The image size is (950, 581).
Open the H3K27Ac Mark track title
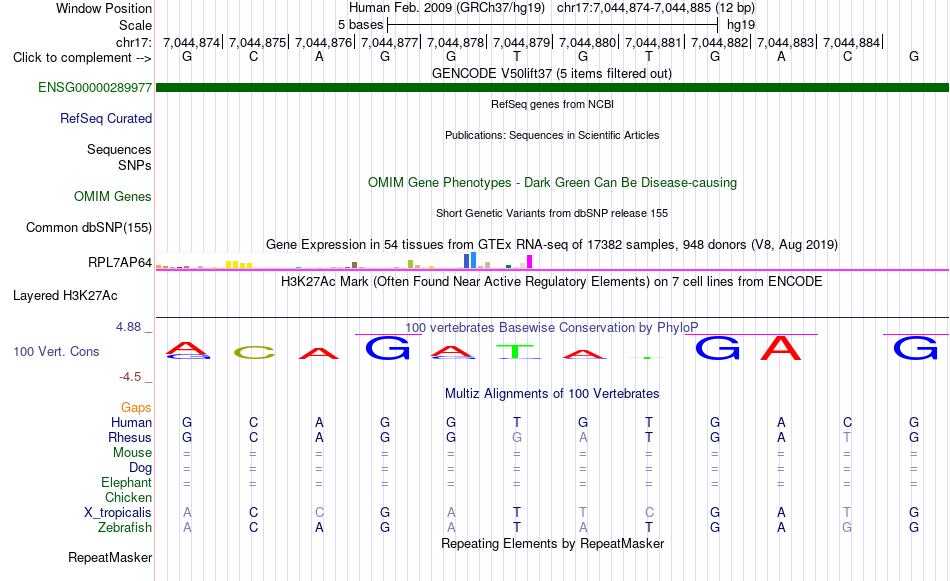pos(552,282)
